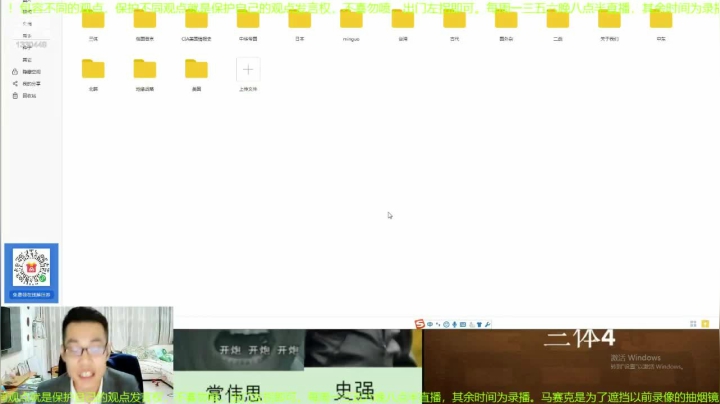Screen dimensions: 720x404
Task: Open Sogou emoji panel icon
Action: pyautogui.click(x=446, y=324)
